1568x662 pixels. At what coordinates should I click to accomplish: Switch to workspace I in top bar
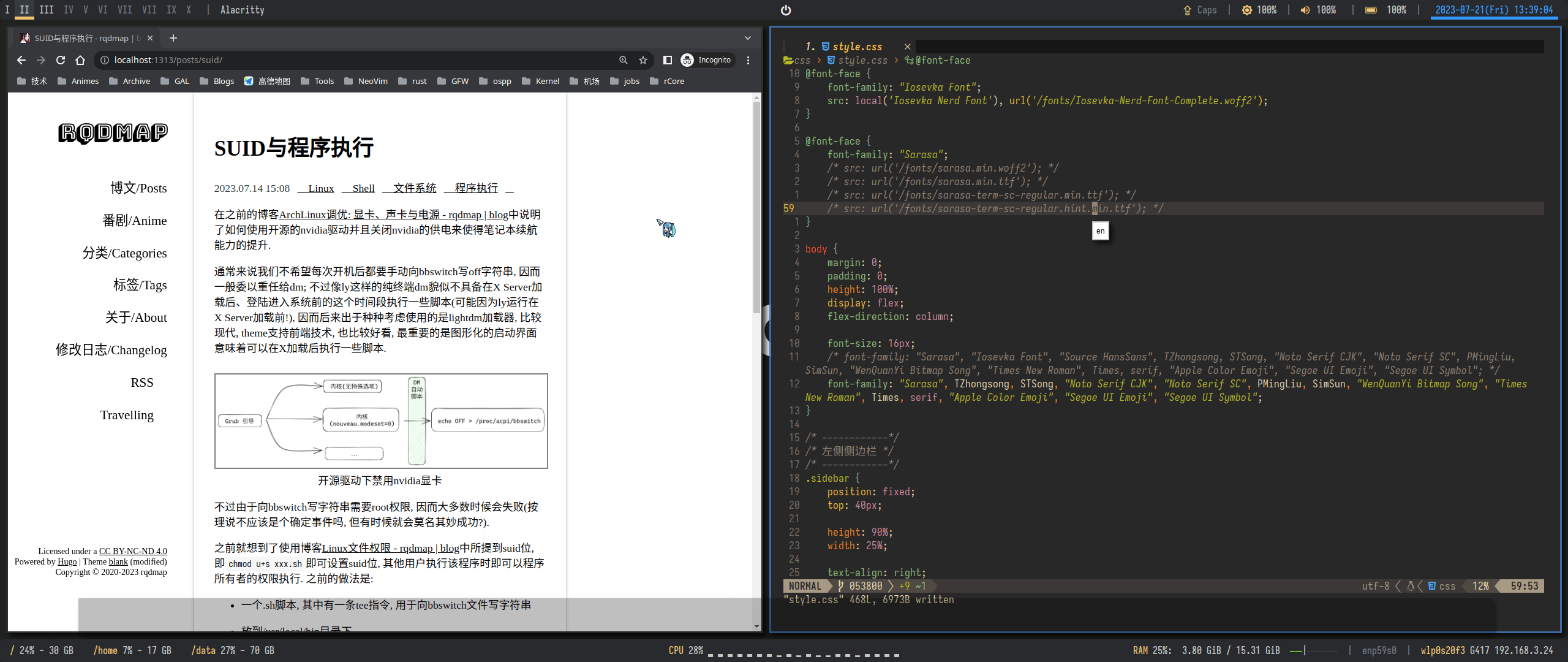pos(7,10)
